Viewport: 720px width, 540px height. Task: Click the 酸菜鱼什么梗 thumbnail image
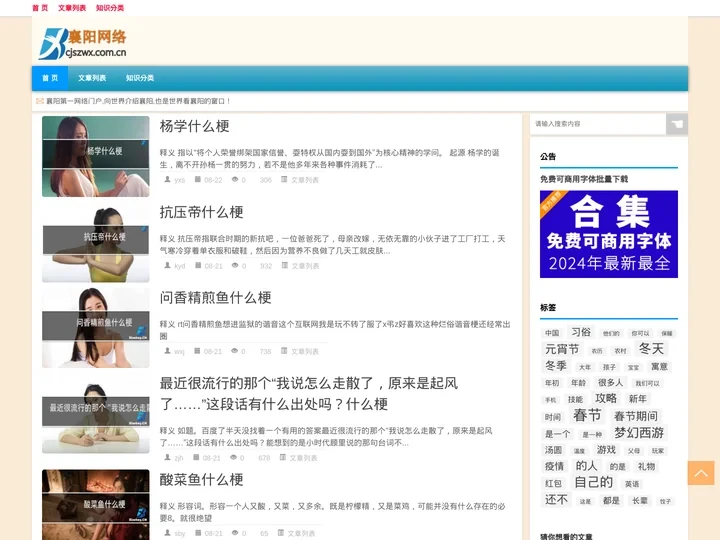point(96,505)
